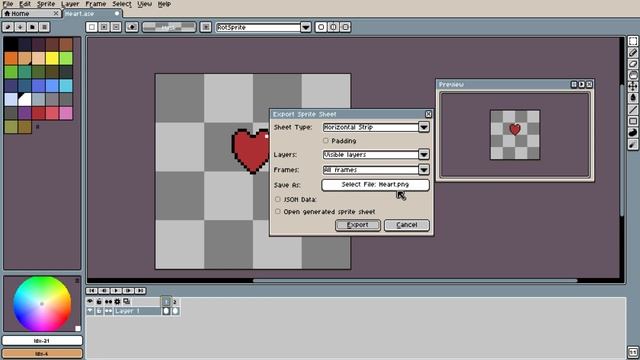
Task: Click the Preview window play button
Action: [581, 84]
